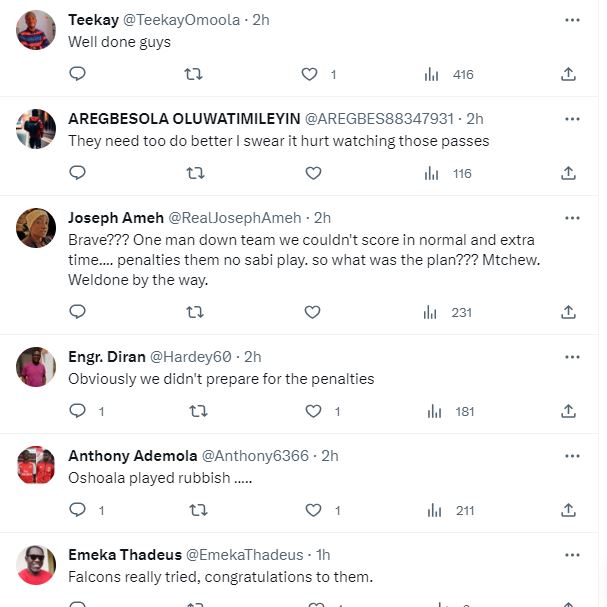607x607 pixels.
Task: Share Teekay's tweet via share icon
Action: tap(568, 74)
